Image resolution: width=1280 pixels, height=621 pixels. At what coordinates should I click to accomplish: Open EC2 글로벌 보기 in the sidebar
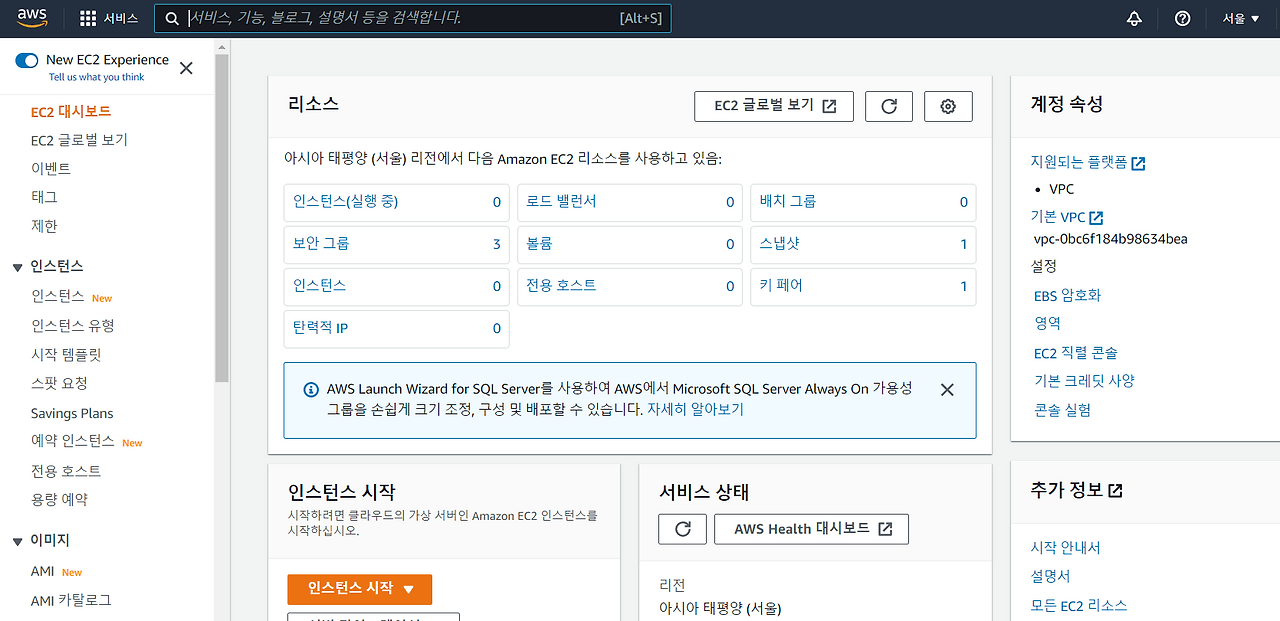[x=79, y=140]
